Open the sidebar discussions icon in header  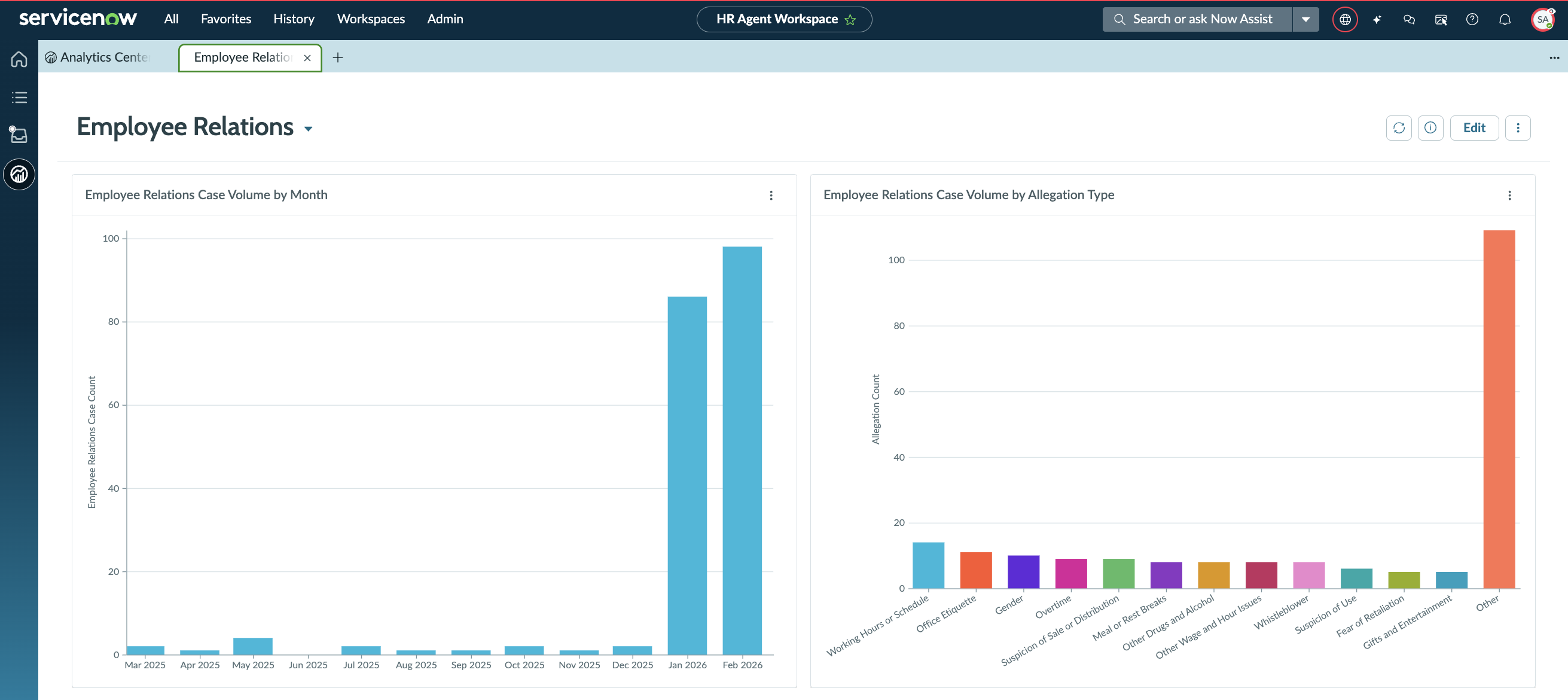[x=1440, y=20]
